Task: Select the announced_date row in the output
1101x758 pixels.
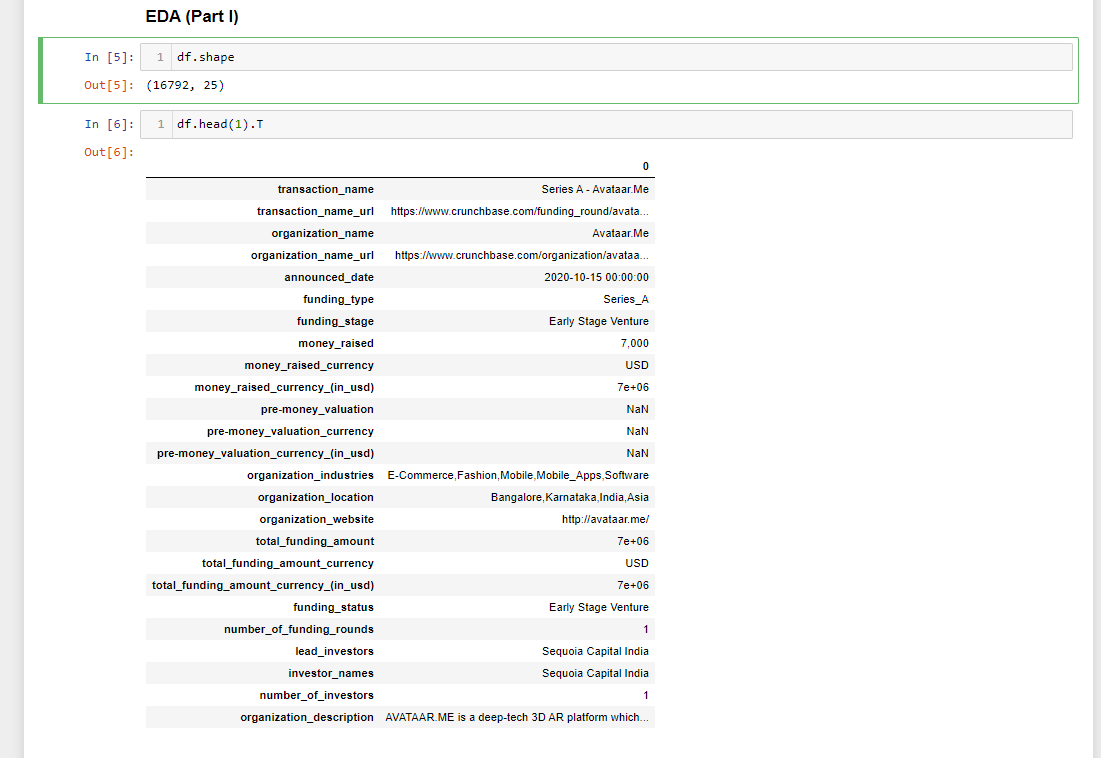Action: 400,277
